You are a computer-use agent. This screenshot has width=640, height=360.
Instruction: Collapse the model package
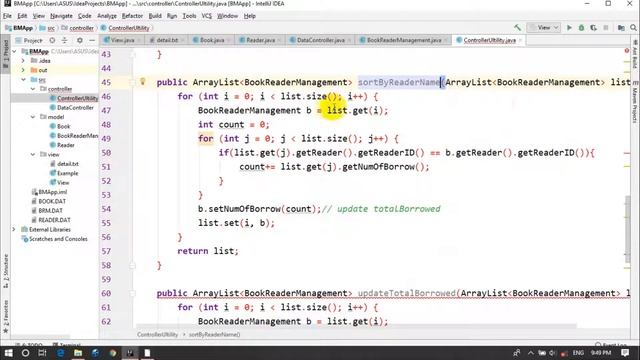(x=33, y=117)
